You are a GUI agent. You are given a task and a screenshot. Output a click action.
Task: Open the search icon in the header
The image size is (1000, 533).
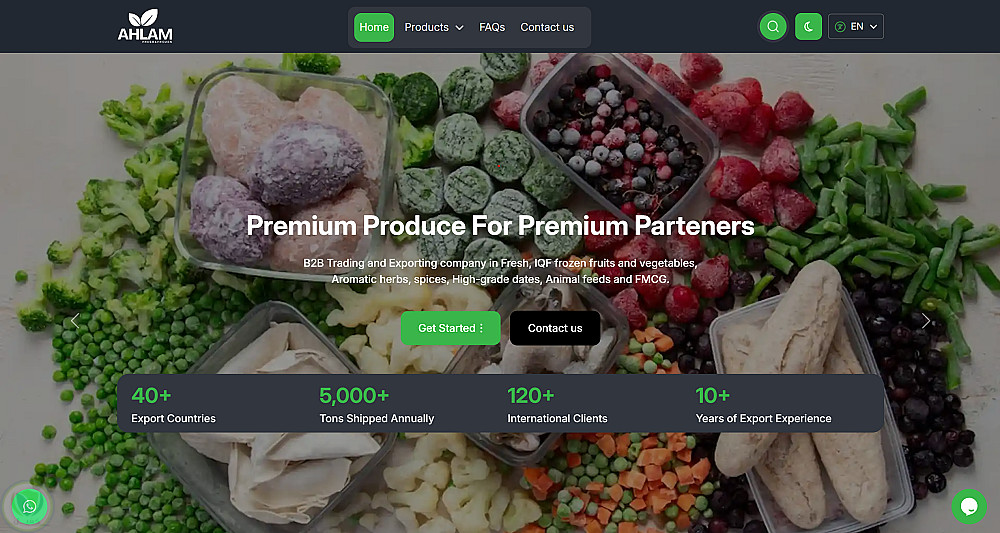coord(772,27)
